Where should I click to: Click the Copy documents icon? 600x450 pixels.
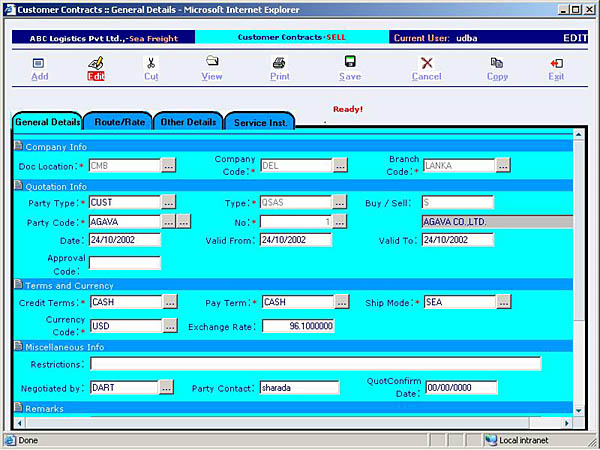click(x=497, y=63)
